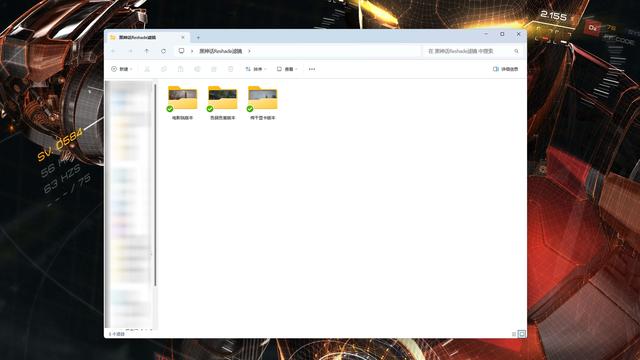640x360 pixels.
Task: Open the Sort dropdown menu
Action: [x=256, y=69]
